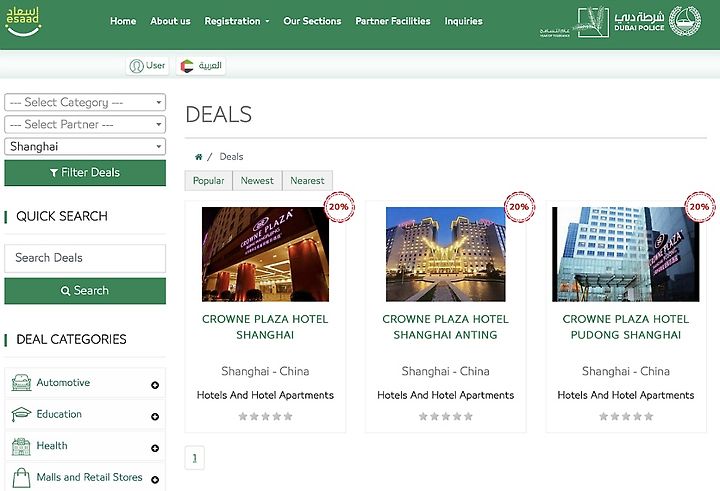Click the Esaad logo

23,21
